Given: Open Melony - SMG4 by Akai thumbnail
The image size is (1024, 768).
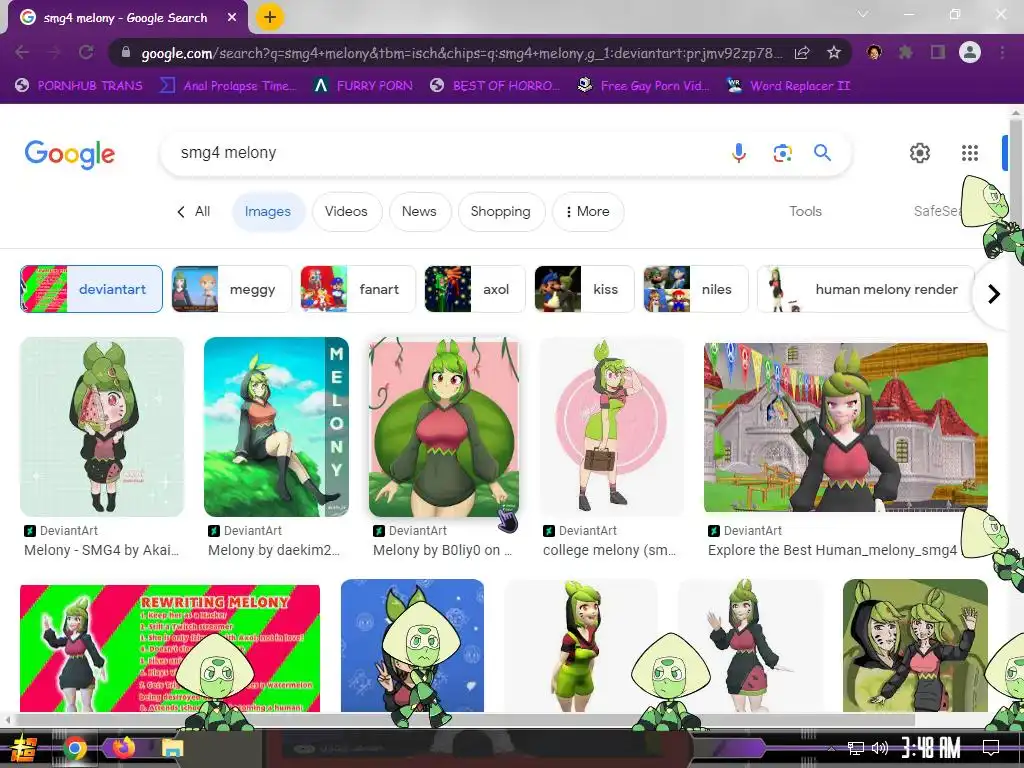Looking at the screenshot, I should pos(102,426).
